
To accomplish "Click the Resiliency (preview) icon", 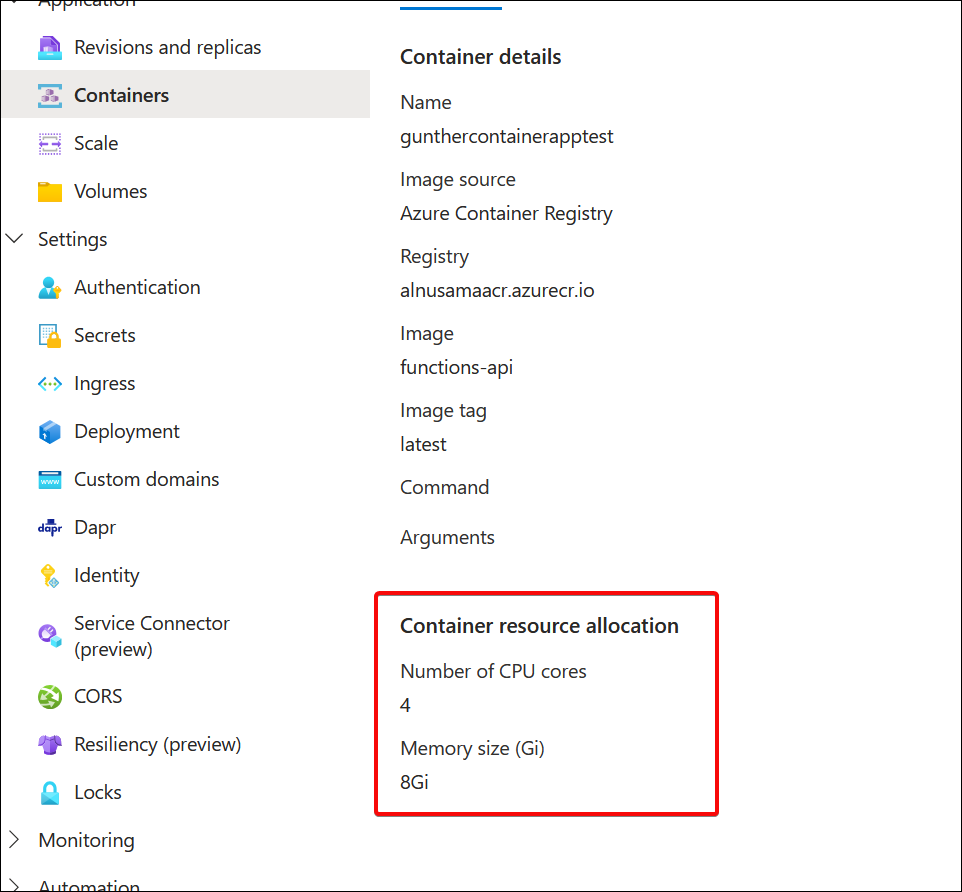I will click(x=50, y=744).
